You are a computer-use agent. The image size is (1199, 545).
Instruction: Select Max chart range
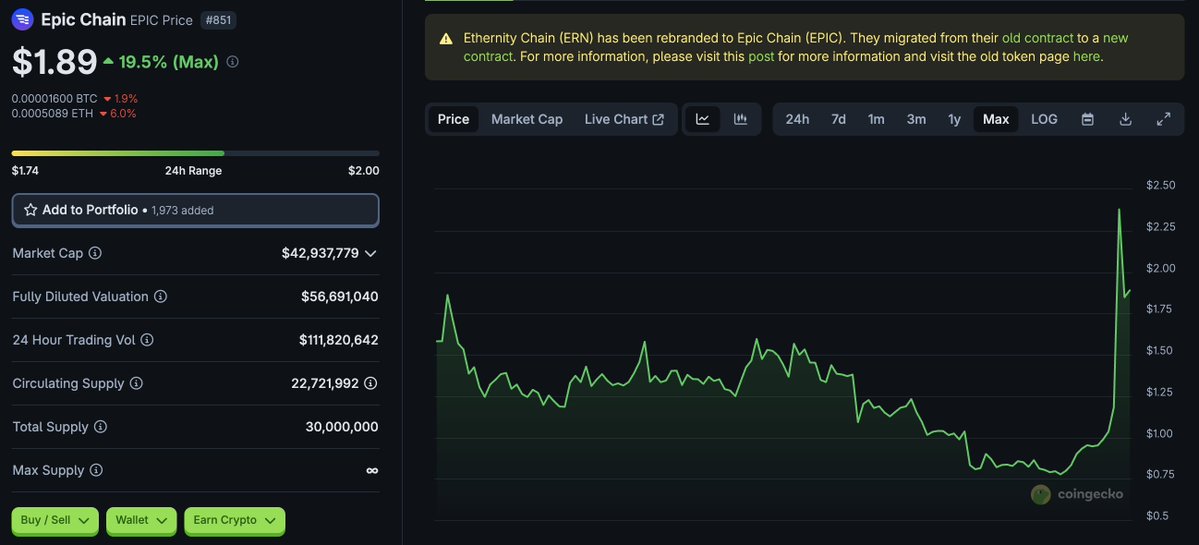996,119
